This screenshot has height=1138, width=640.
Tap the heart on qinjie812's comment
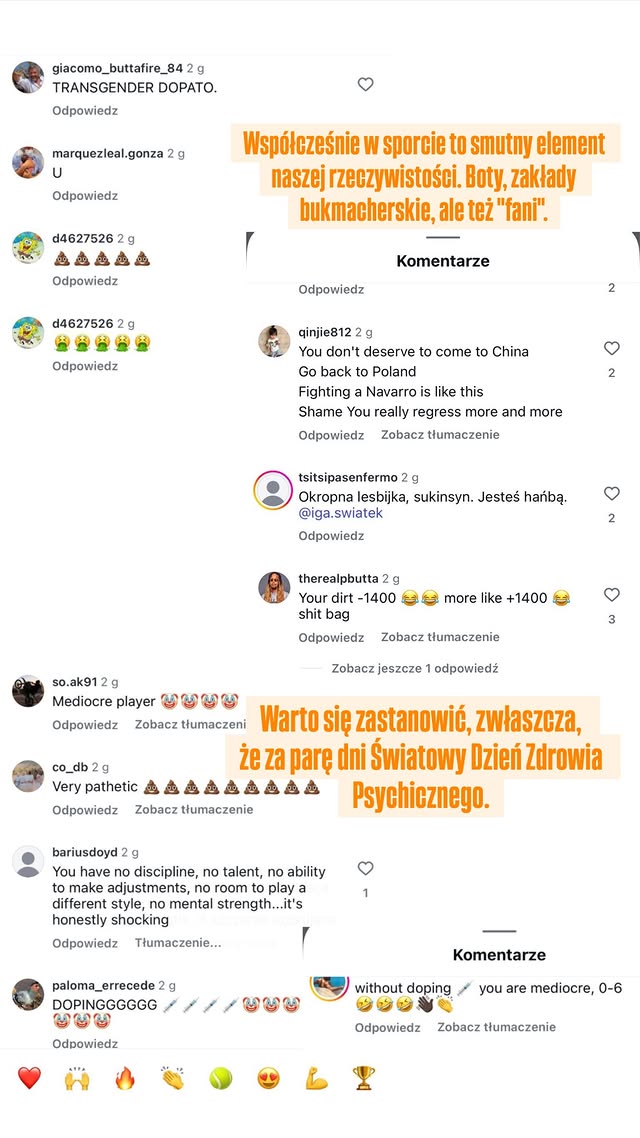pos(612,348)
